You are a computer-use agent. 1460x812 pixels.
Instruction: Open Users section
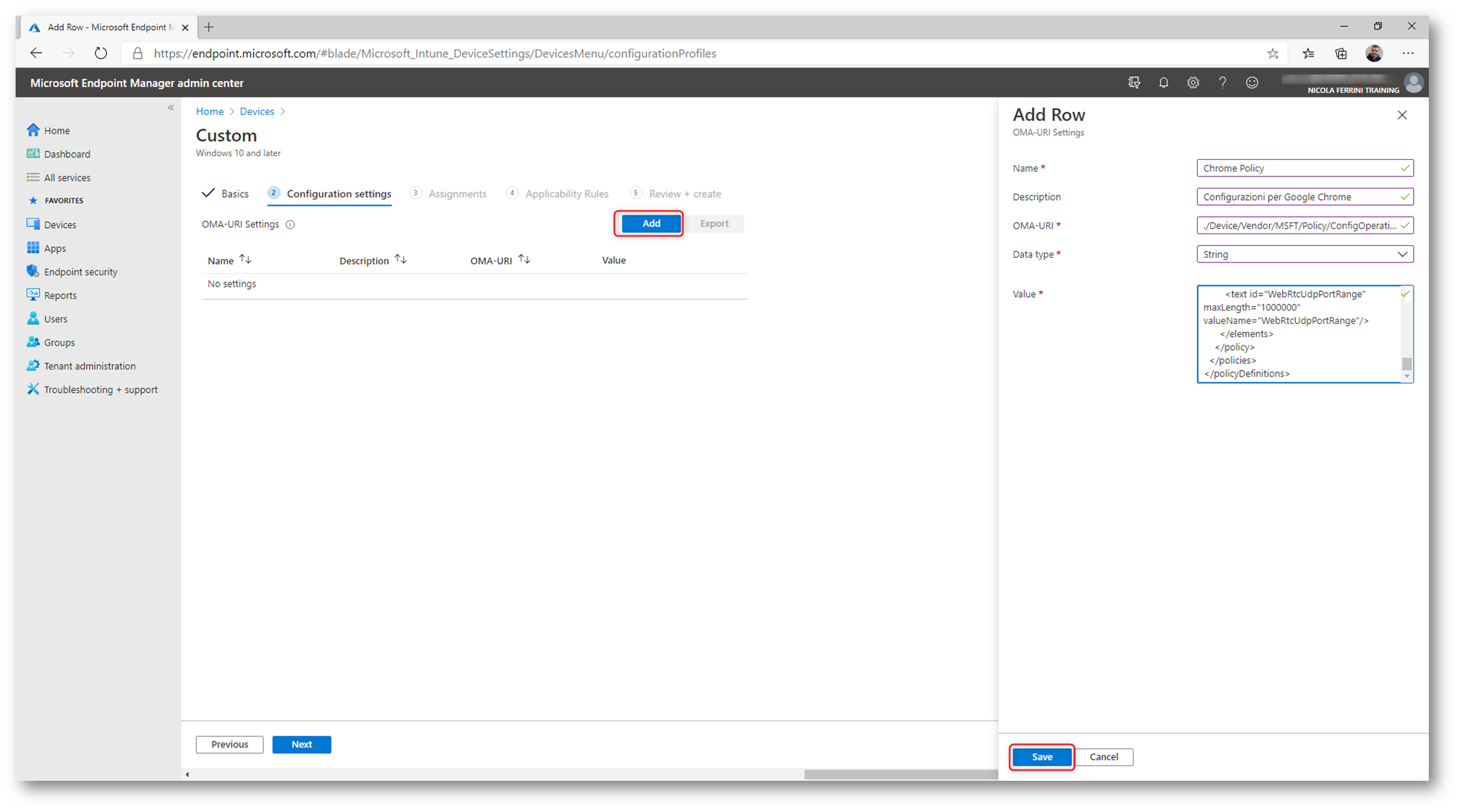tap(48, 319)
